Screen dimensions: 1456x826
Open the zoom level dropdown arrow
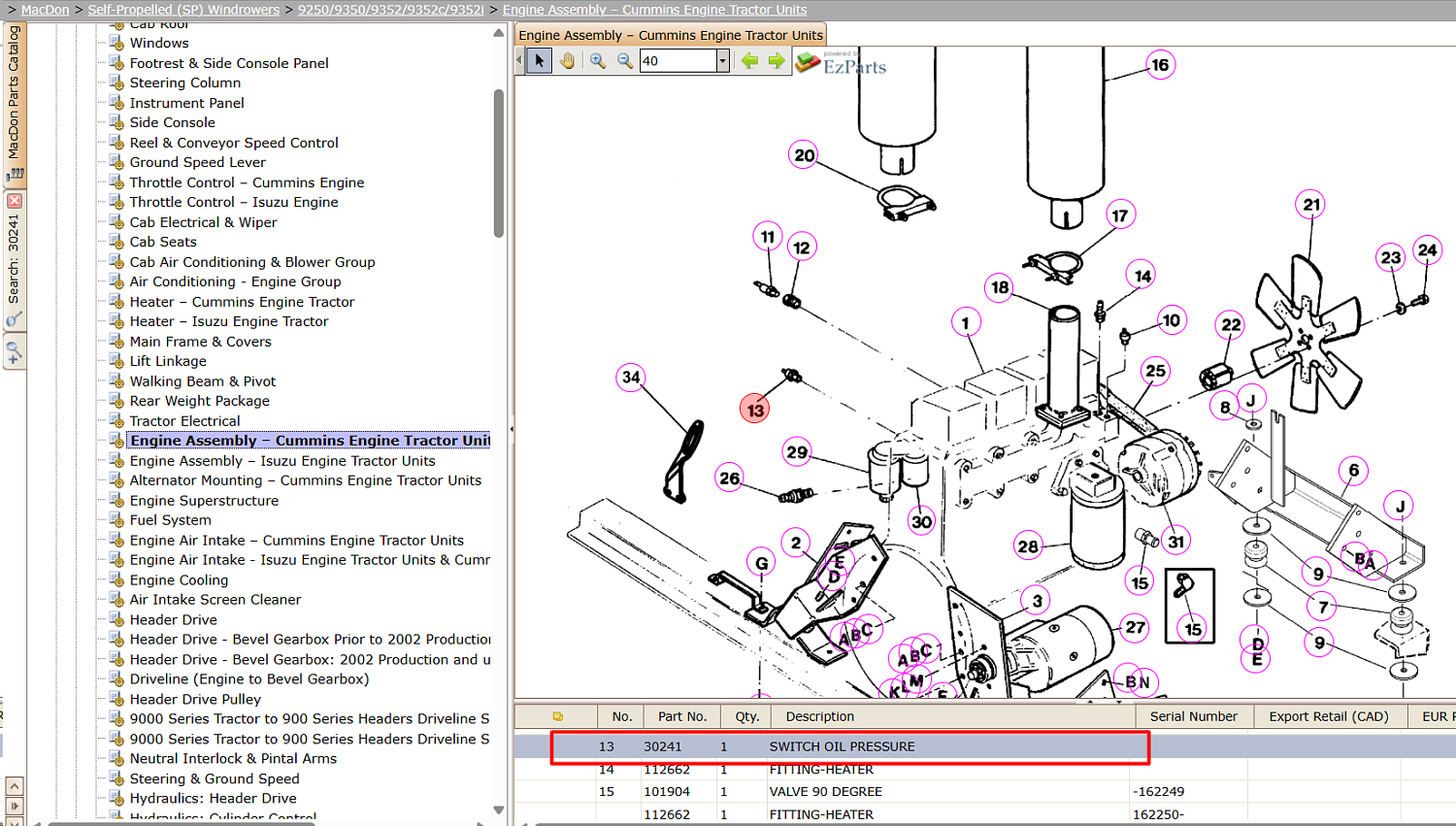722,61
